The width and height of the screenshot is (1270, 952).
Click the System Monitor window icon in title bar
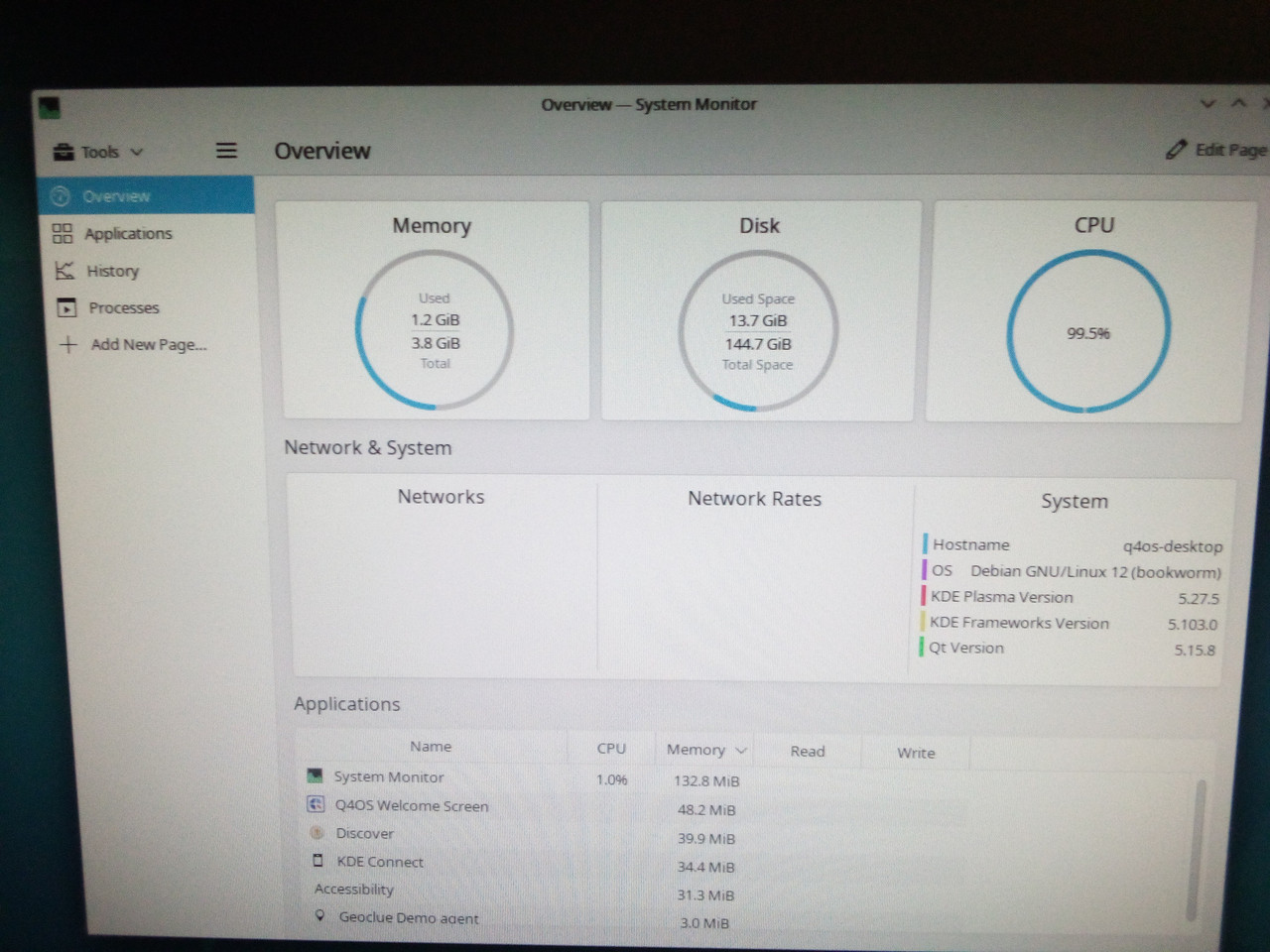(x=50, y=107)
